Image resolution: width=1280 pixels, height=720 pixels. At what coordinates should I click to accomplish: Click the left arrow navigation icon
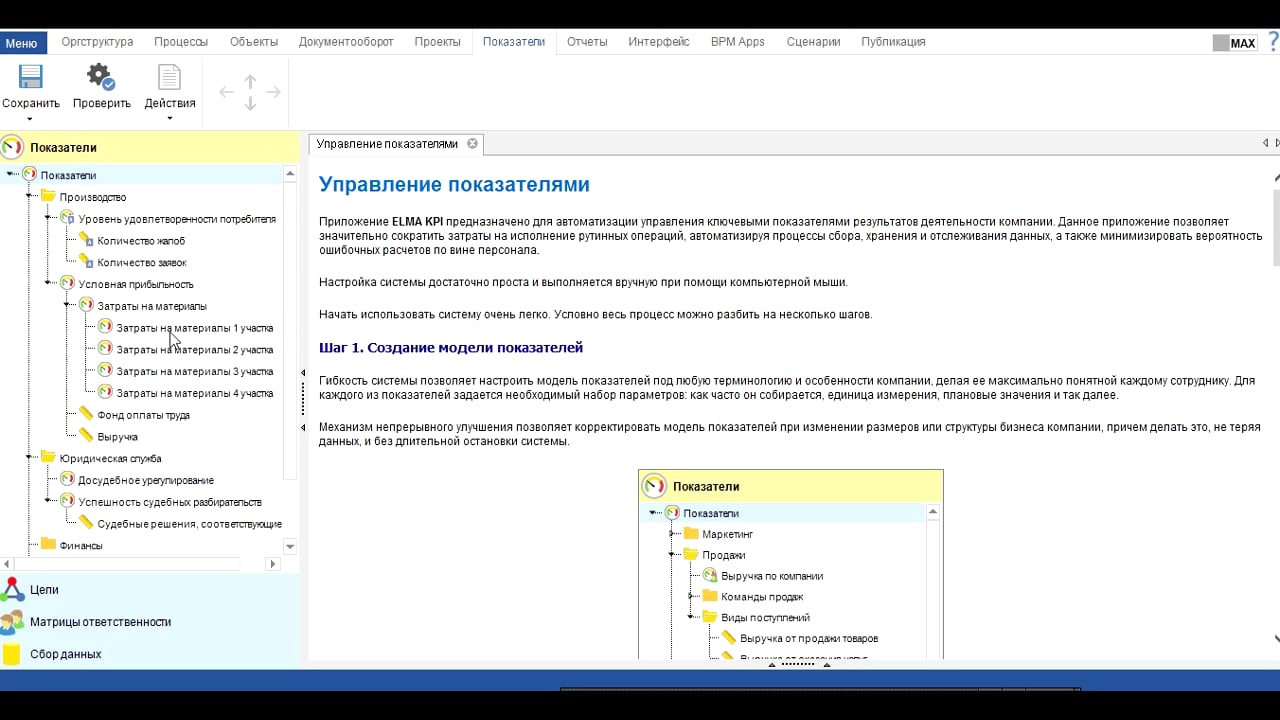point(226,92)
